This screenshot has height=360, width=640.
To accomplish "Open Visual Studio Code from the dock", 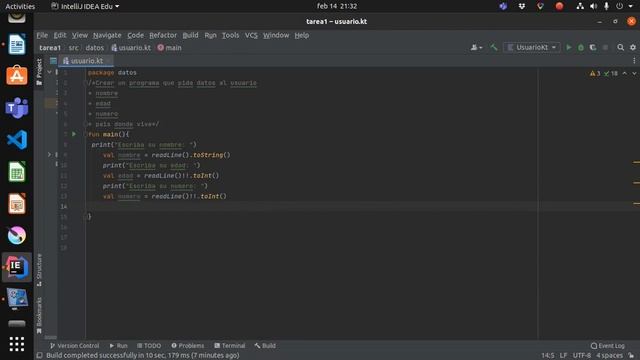I will click(x=17, y=140).
